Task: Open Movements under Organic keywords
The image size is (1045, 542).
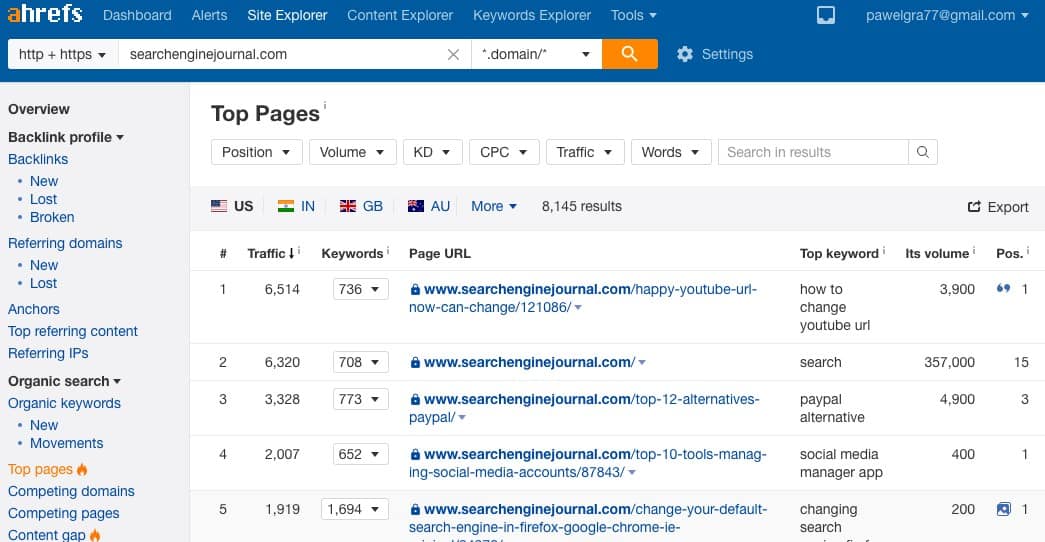Action: tap(67, 443)
